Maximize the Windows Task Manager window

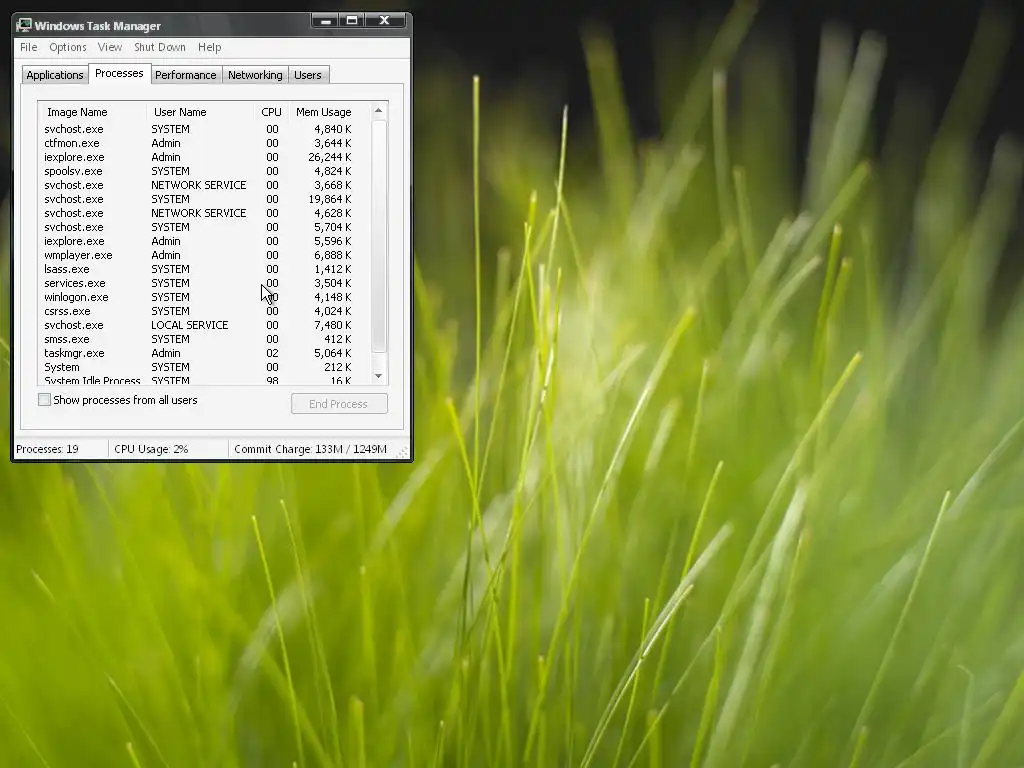click(352, 21)
